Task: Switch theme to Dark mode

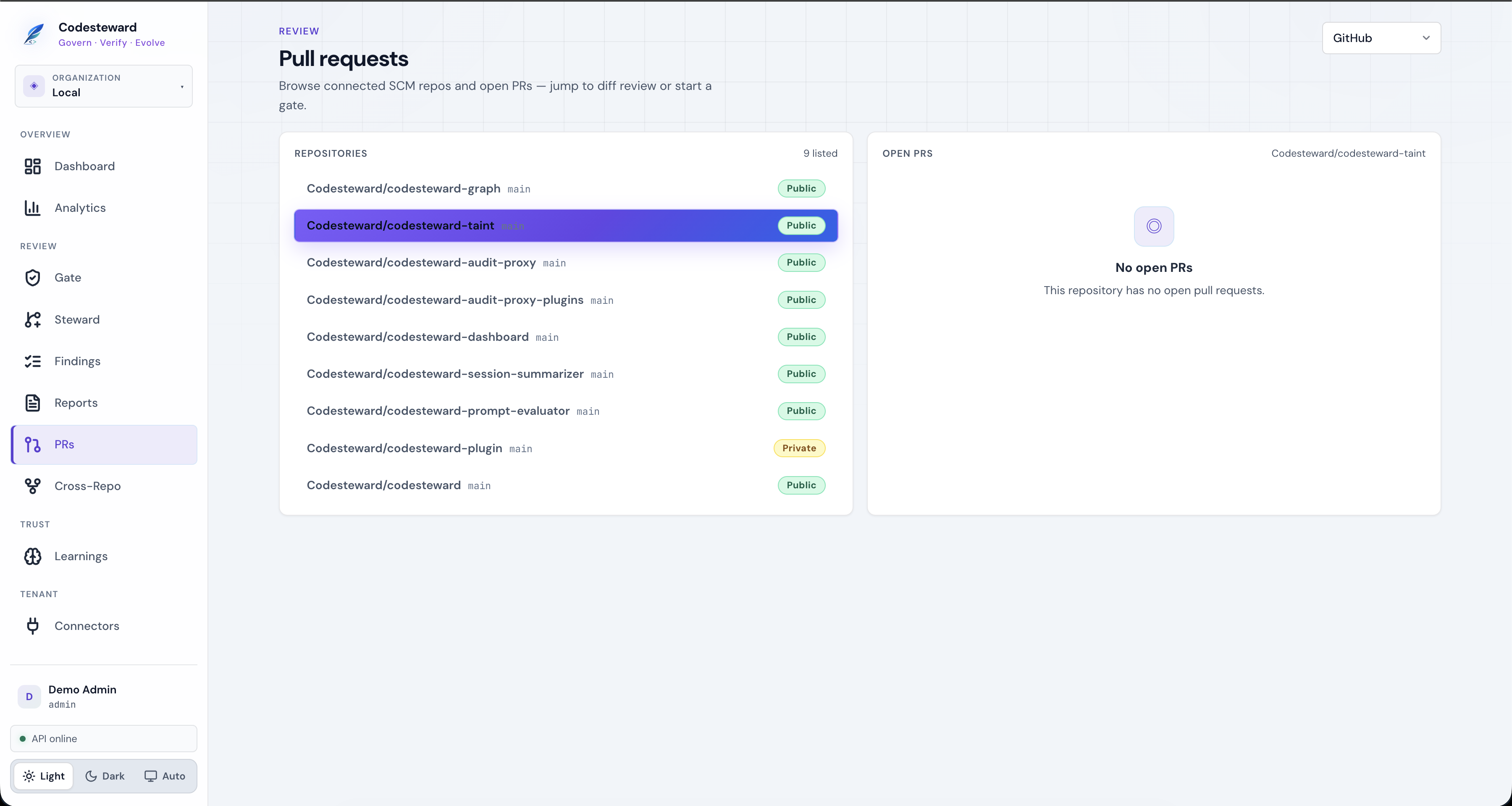Action: pos(105,776)
